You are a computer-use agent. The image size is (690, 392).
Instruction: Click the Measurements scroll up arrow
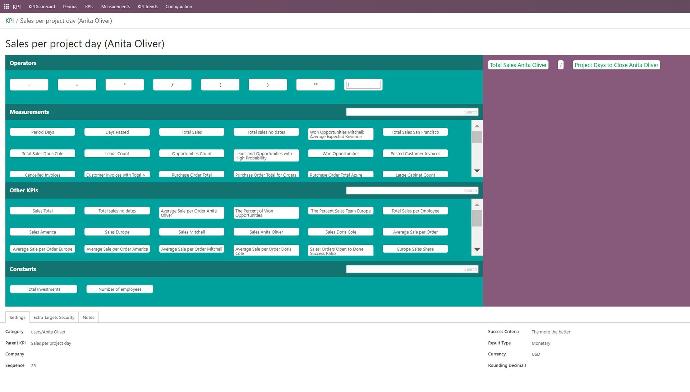(x=477, y=126)
